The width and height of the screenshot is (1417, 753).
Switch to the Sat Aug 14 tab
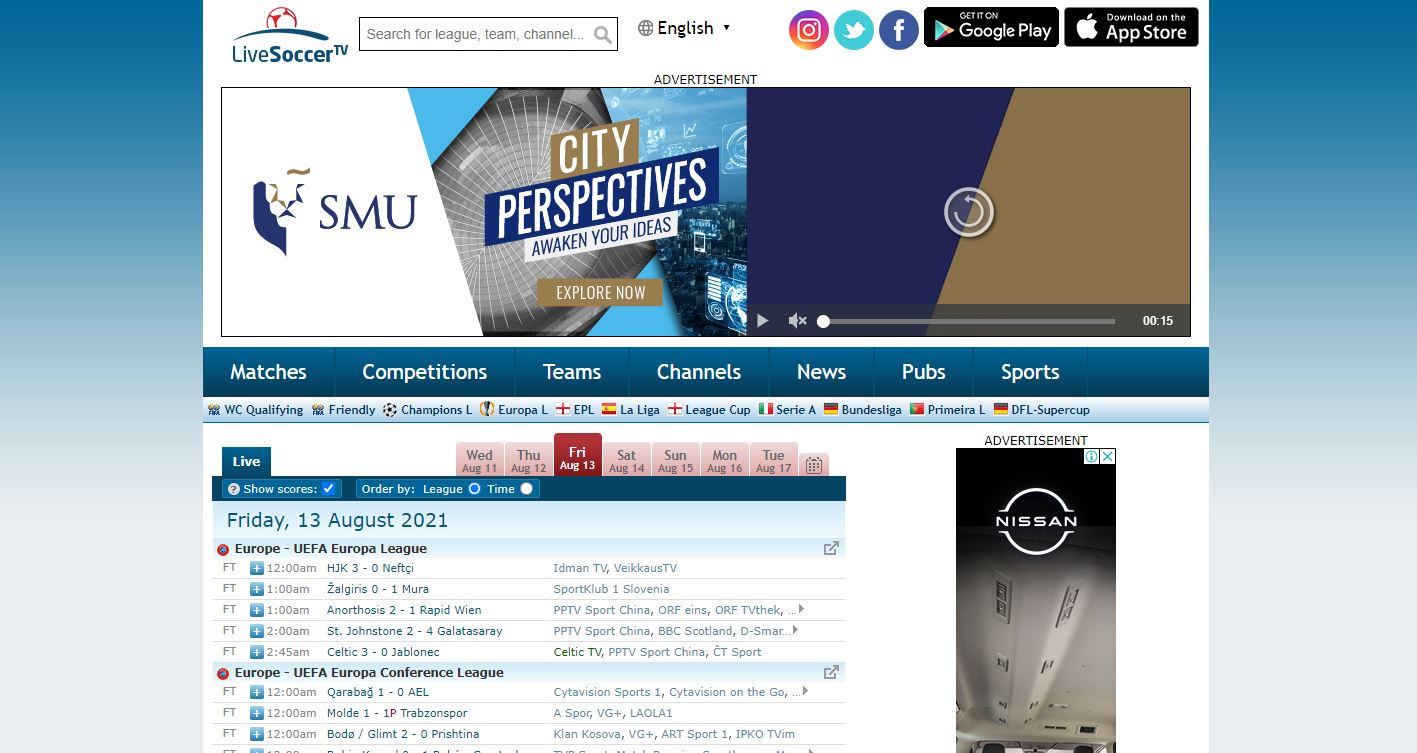coord(626,460)
